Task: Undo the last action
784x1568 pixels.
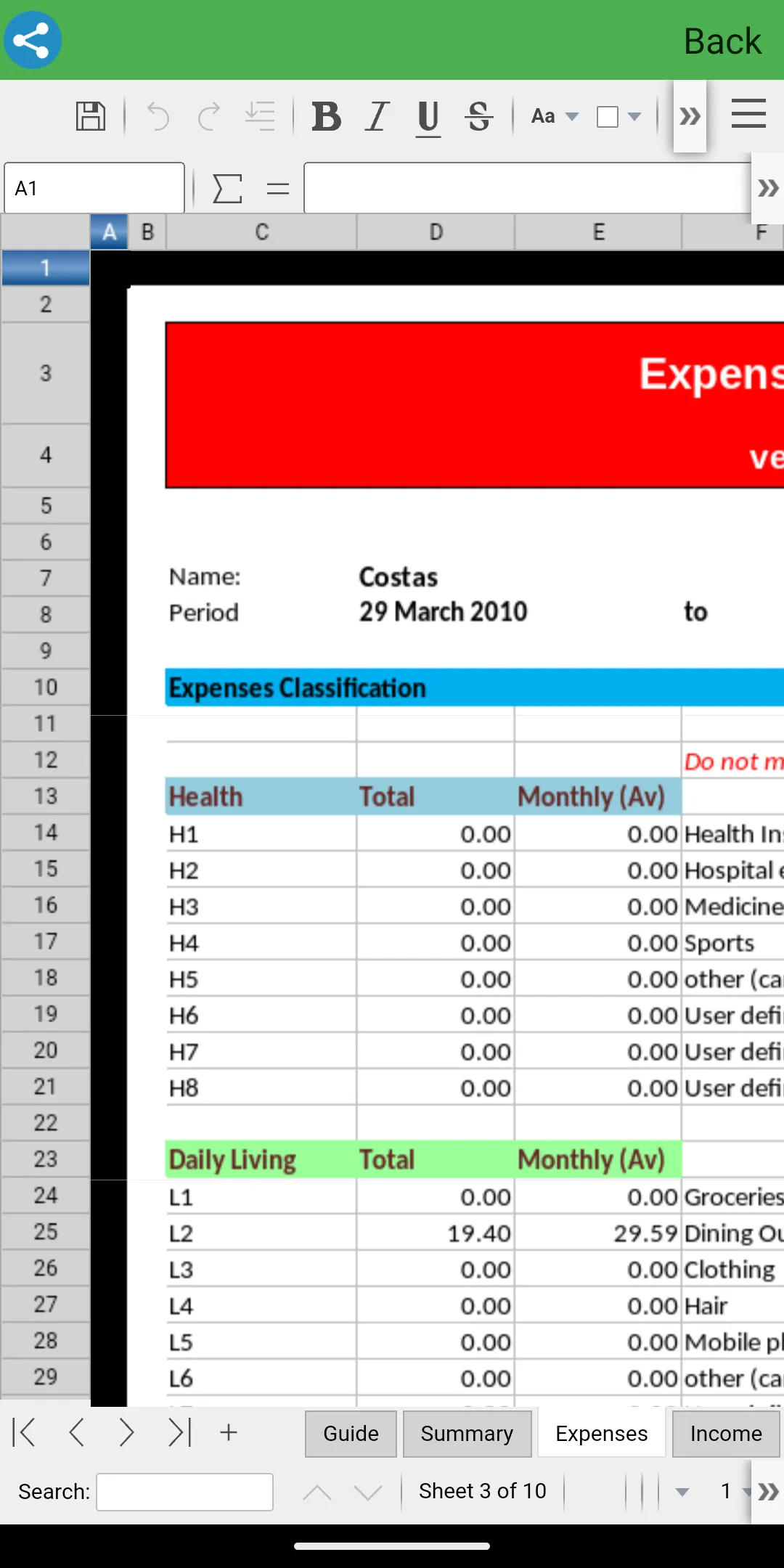Action: point(158,116)
